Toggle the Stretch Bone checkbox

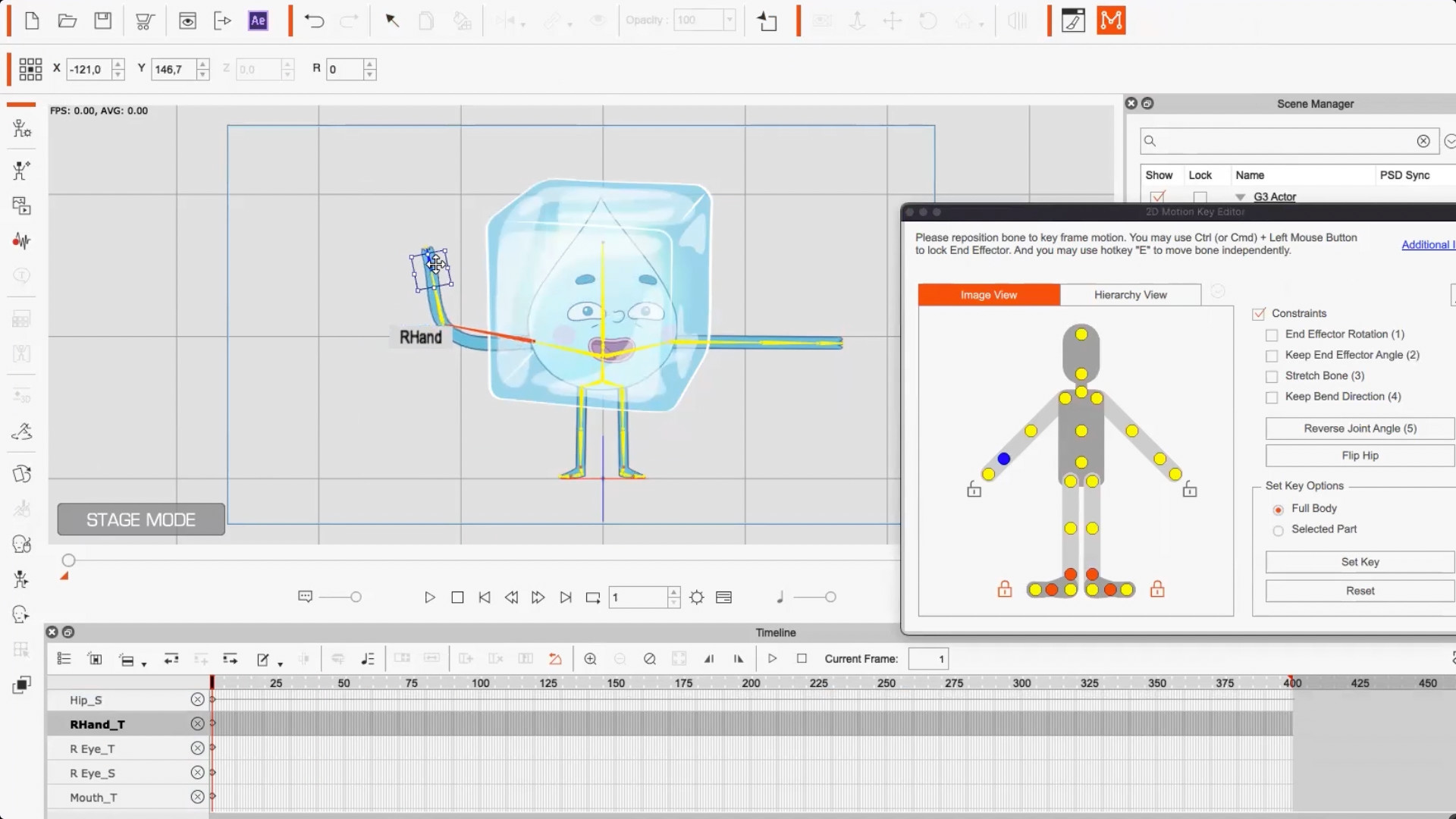coord(1272,377)
